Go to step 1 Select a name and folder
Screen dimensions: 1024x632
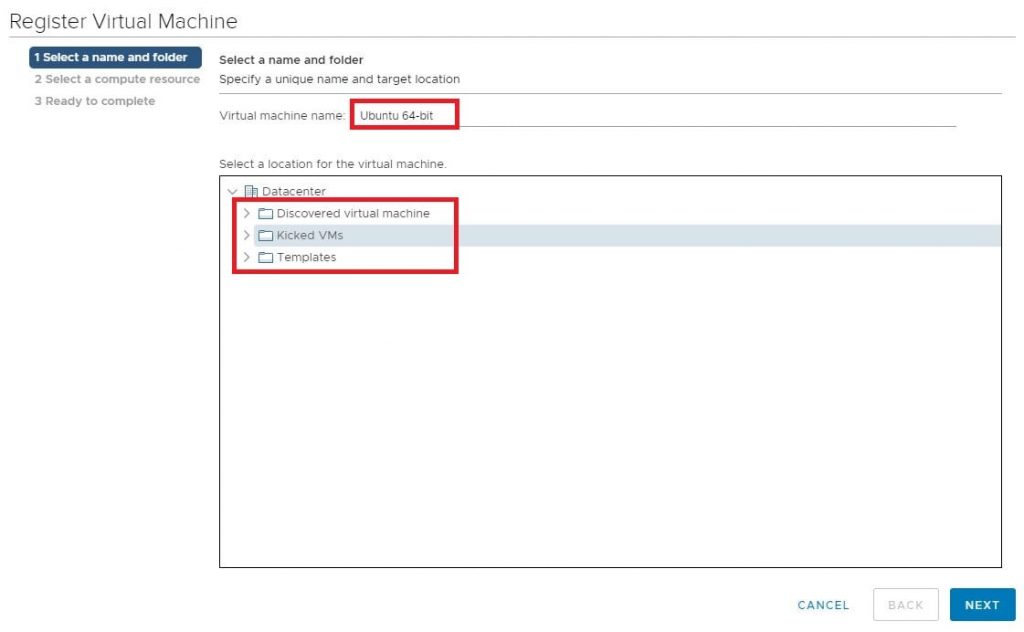click(x=115, y=58)
